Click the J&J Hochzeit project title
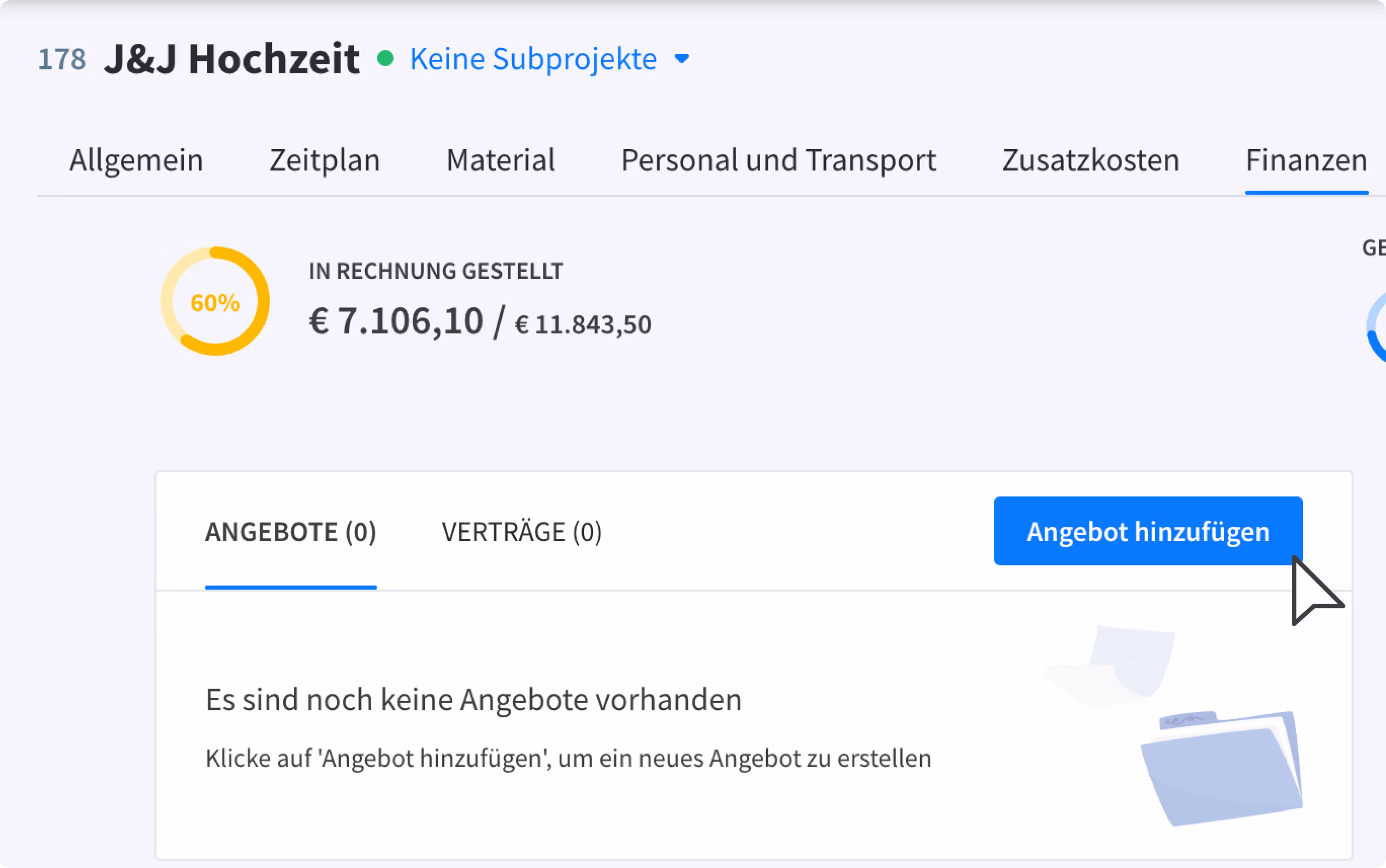The image size is (1386, 868). click(x=232, y=59)
